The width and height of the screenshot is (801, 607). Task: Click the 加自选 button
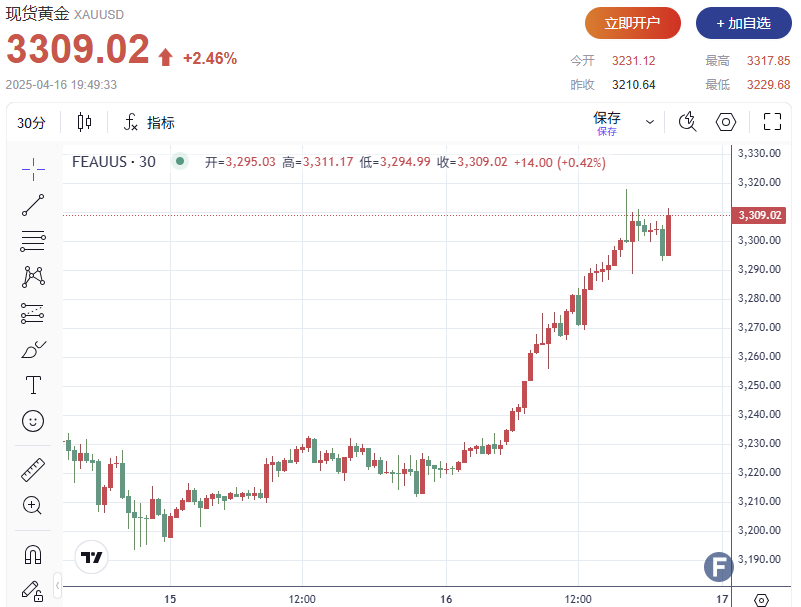pyautogui.click(x=743, y=23)
